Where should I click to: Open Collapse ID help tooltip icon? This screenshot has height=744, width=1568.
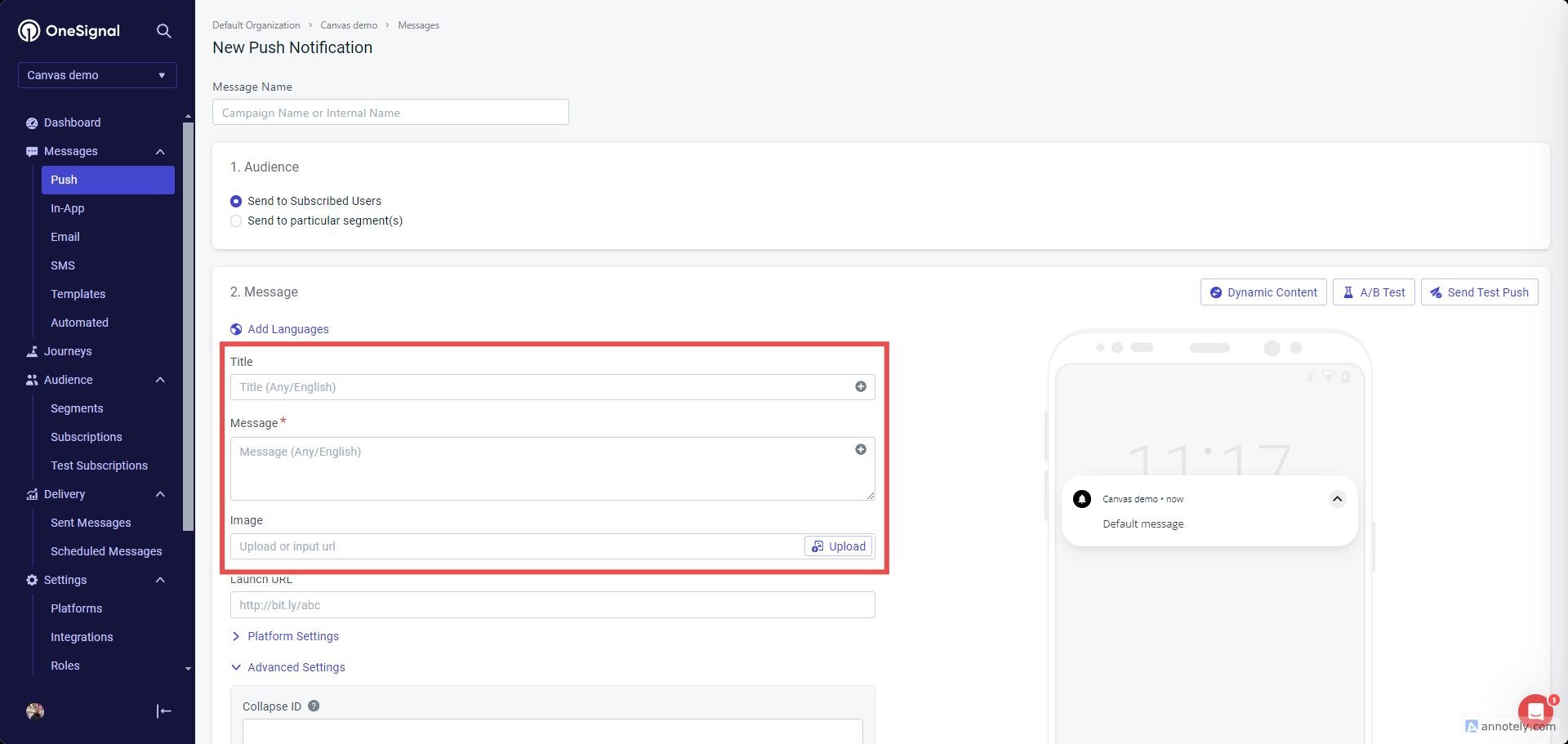[314, 706]
